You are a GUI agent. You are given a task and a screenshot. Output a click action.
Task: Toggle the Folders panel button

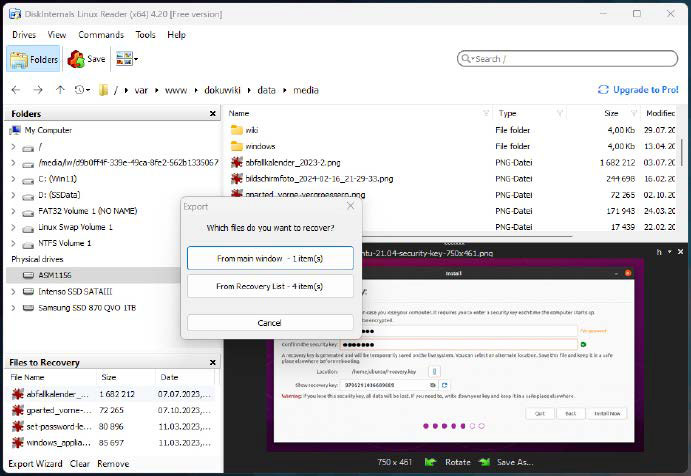pyautogui.click(x=33, y=59)
